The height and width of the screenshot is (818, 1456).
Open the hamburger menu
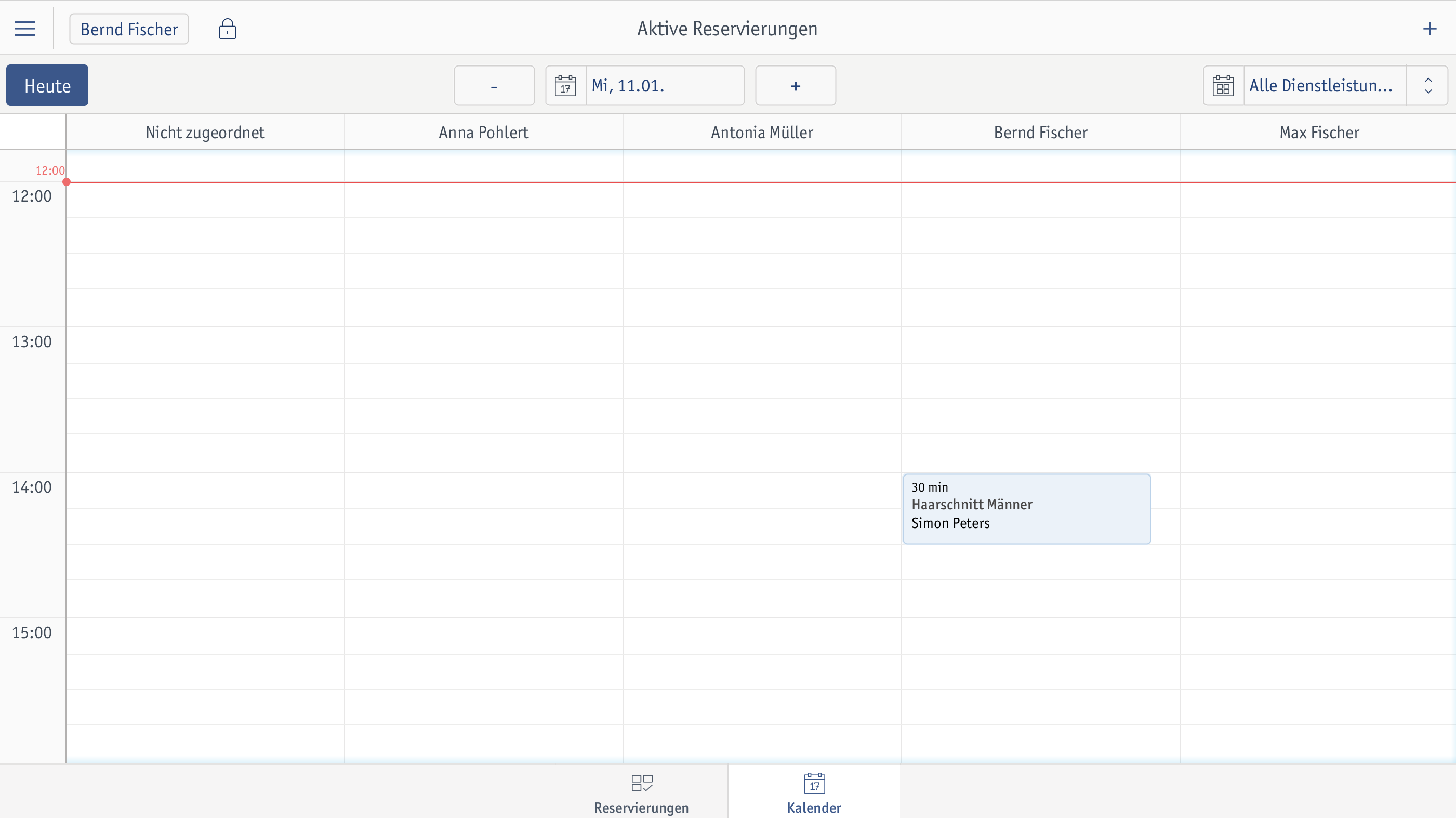[x=25, y=28]
